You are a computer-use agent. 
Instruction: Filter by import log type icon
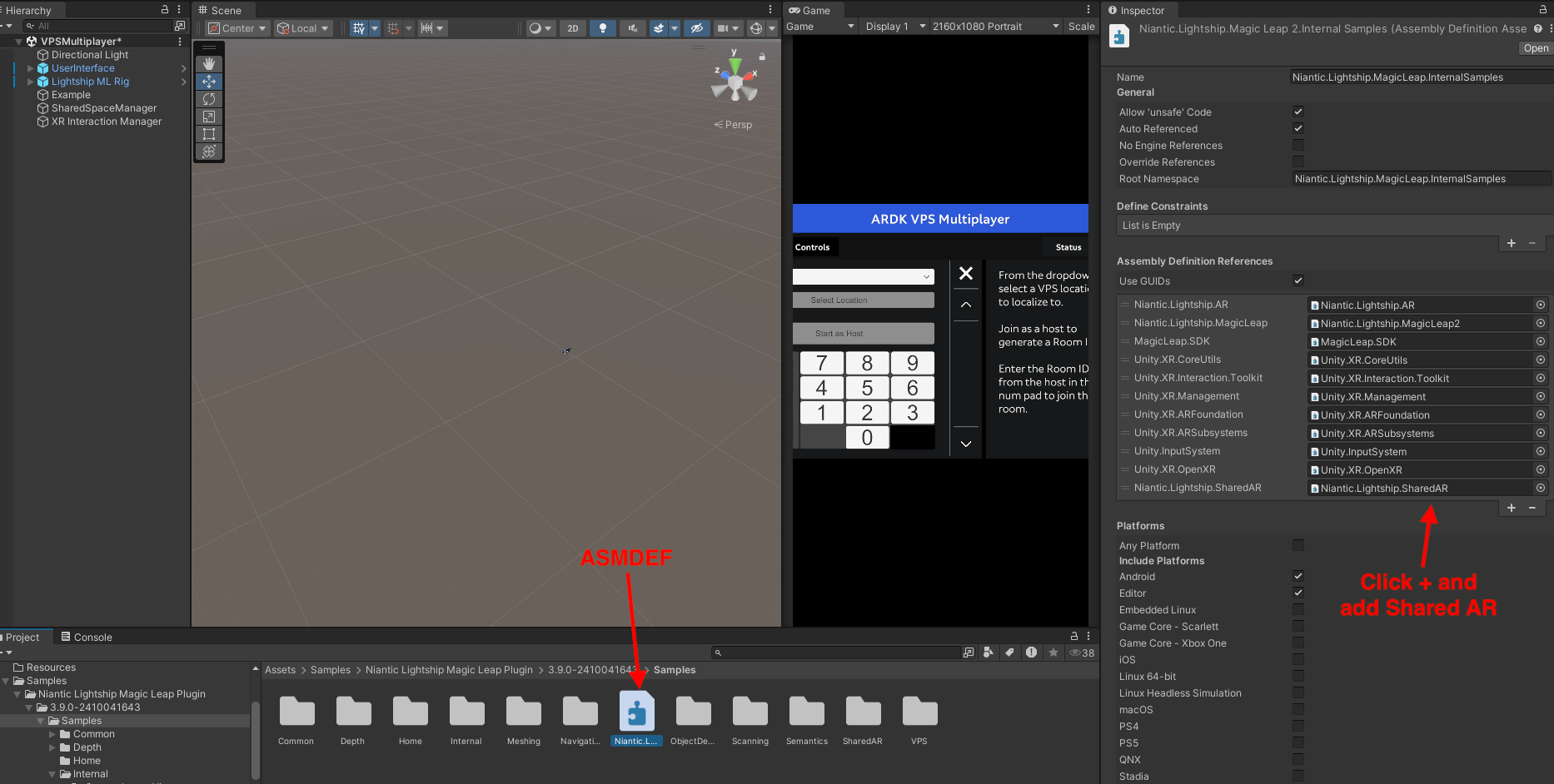click(x=1031, y=653)
